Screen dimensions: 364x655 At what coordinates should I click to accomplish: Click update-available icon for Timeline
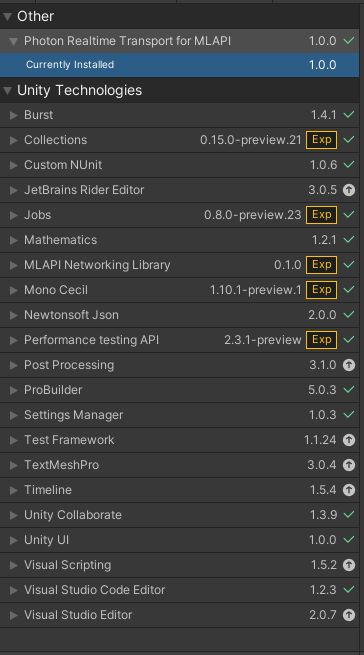[x=349, y=490]
